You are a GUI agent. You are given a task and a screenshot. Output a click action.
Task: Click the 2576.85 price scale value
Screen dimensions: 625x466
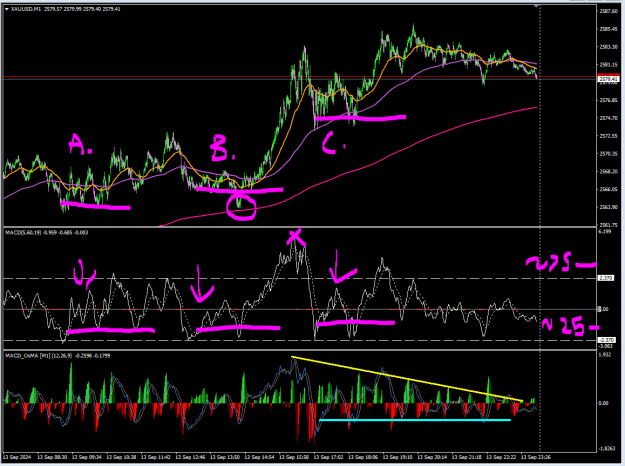608,100
